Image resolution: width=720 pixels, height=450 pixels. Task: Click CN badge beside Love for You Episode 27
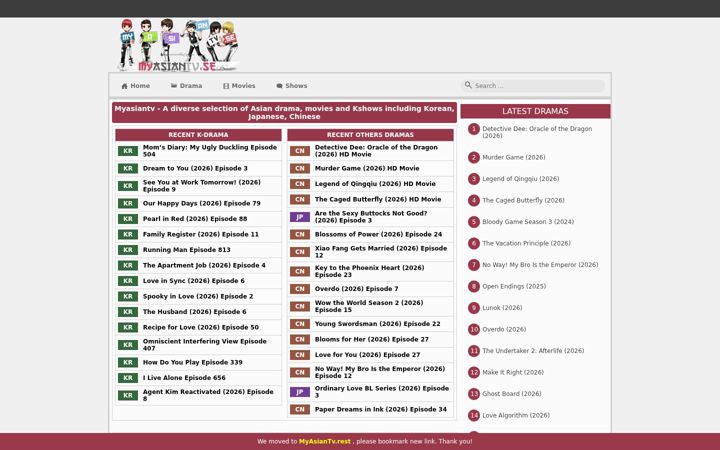click(x=300, y=355)
